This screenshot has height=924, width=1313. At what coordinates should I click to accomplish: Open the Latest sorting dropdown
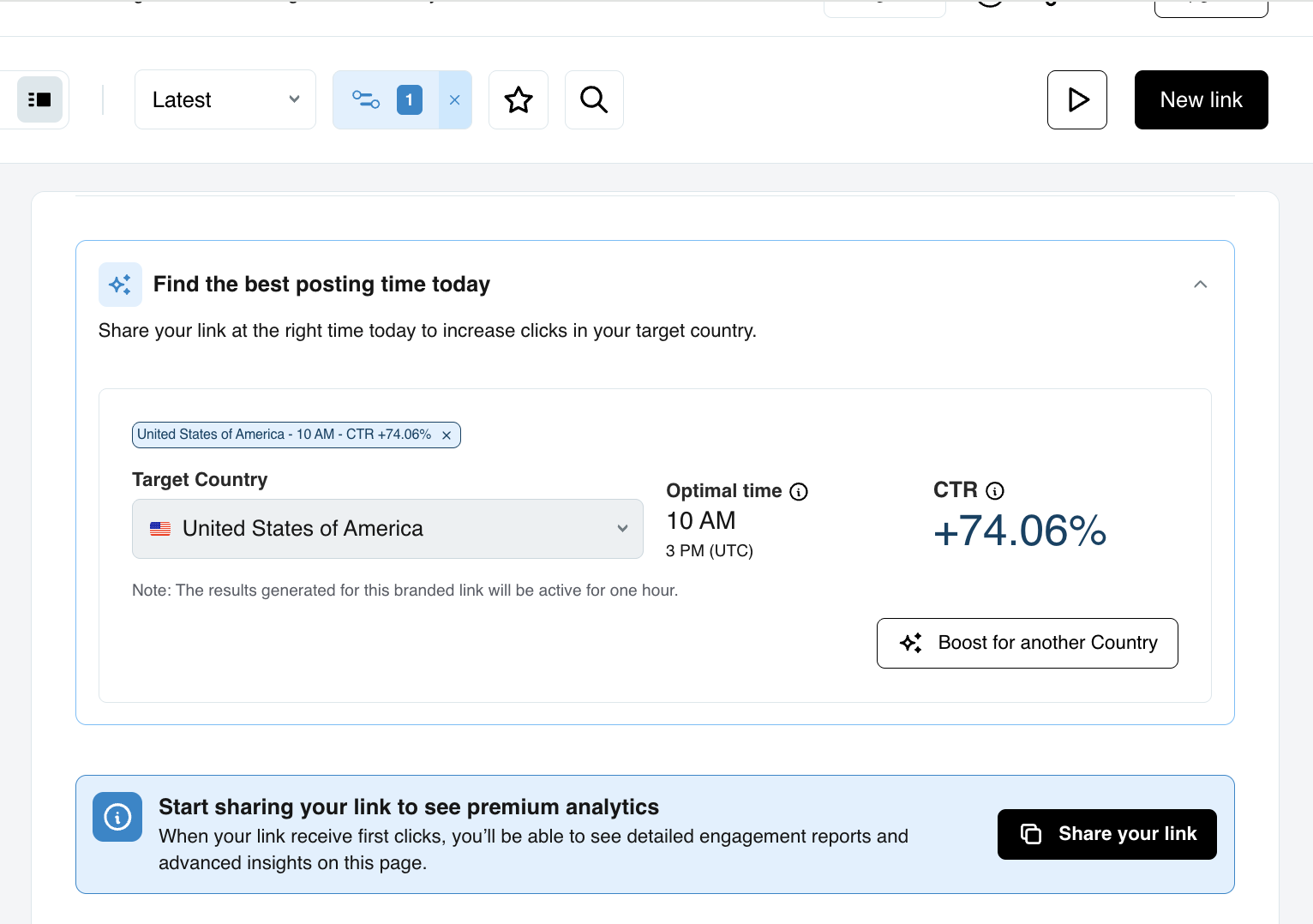[225, 99]
